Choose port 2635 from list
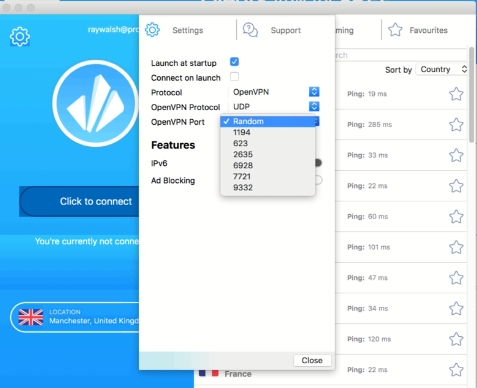 268,154
